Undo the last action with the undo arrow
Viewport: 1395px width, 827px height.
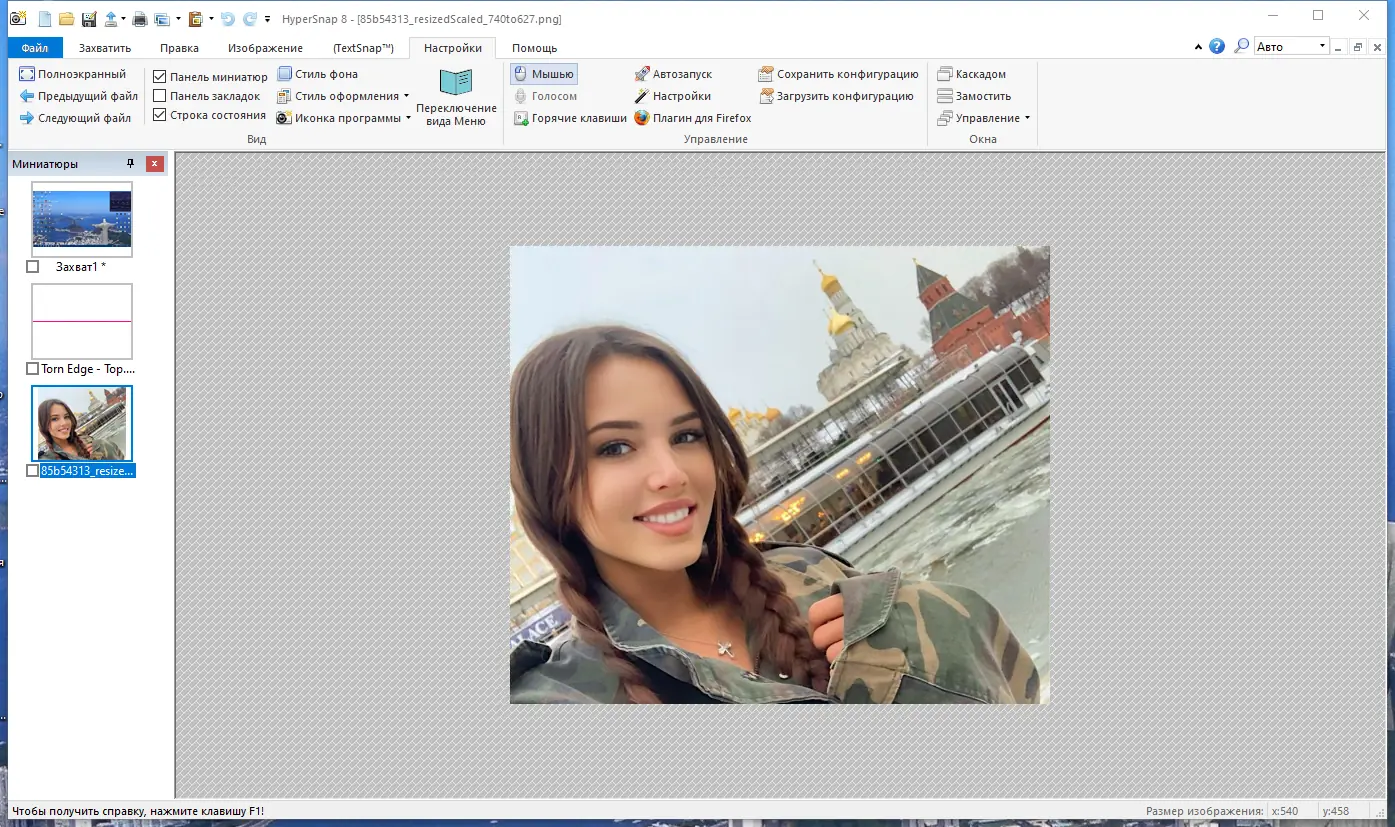pyautogui.click(x=227, y=18)
